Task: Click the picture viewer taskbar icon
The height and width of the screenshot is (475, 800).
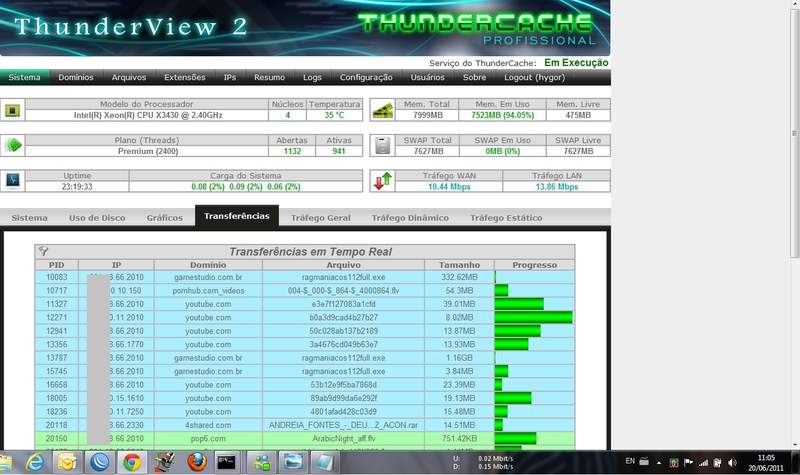Action: pyautogui.click(x=293, y=463)
